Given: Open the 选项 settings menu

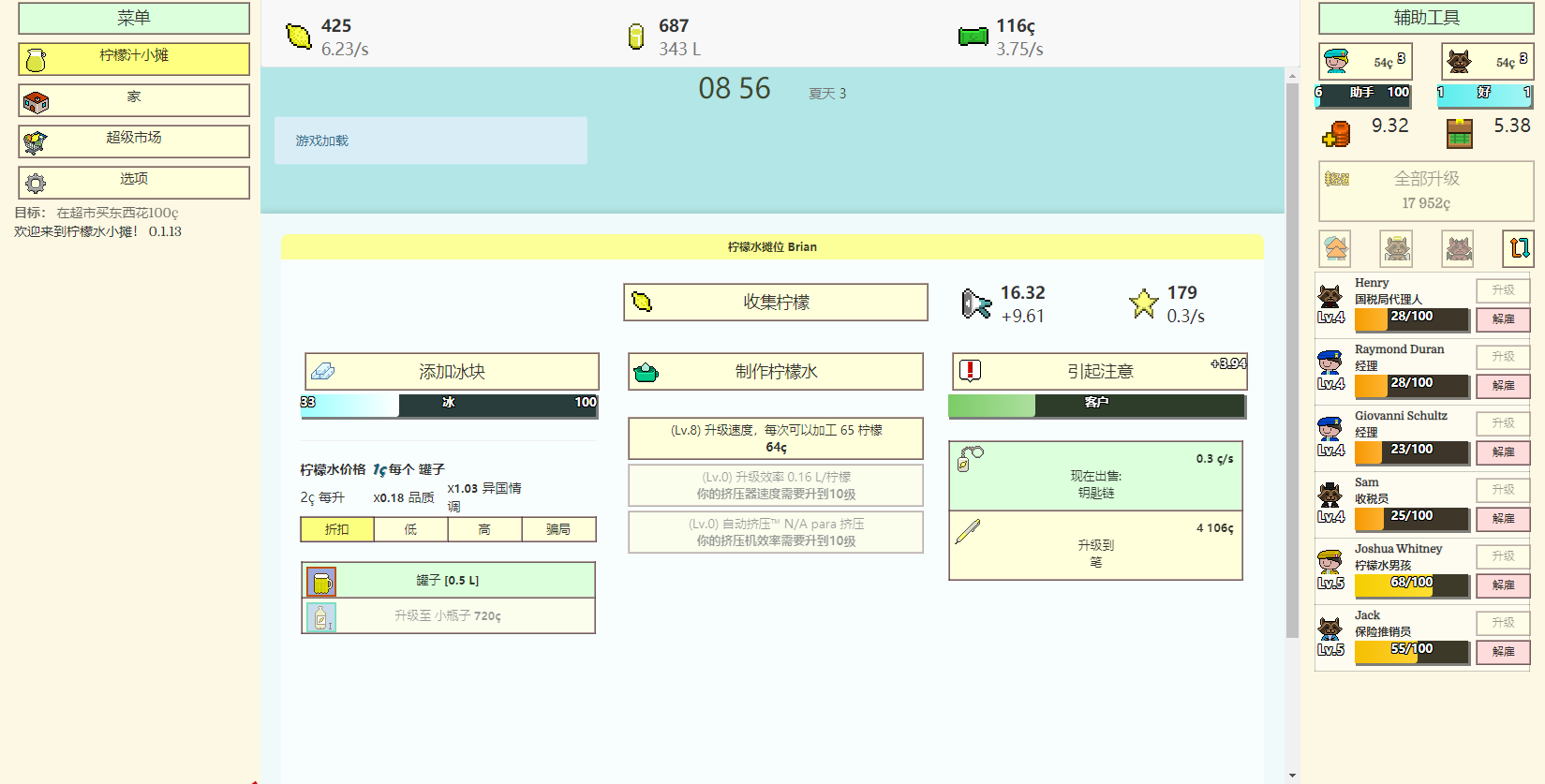Looking at the screenshot, I should [x=134, y=183].
